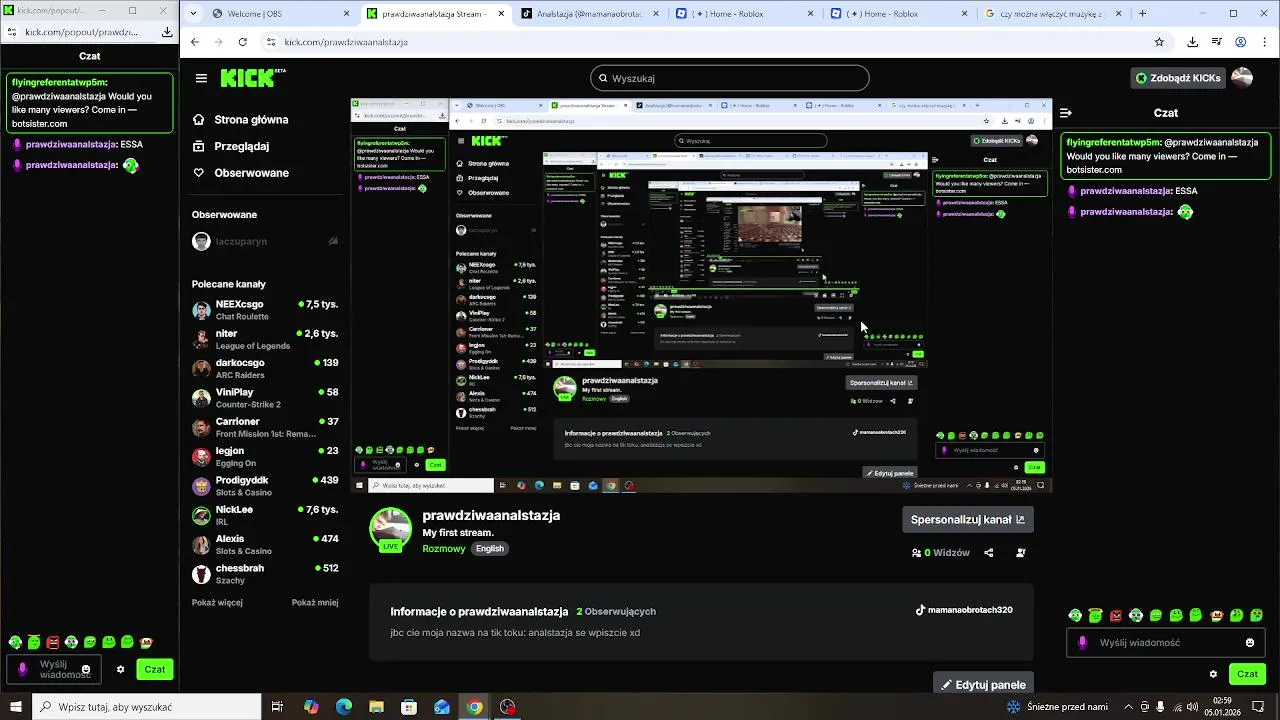Image resolution: width=1280 pixels, height=720 pixels.
Task: Open Obserwowane in sidebar
Action: tap(240, 173)
